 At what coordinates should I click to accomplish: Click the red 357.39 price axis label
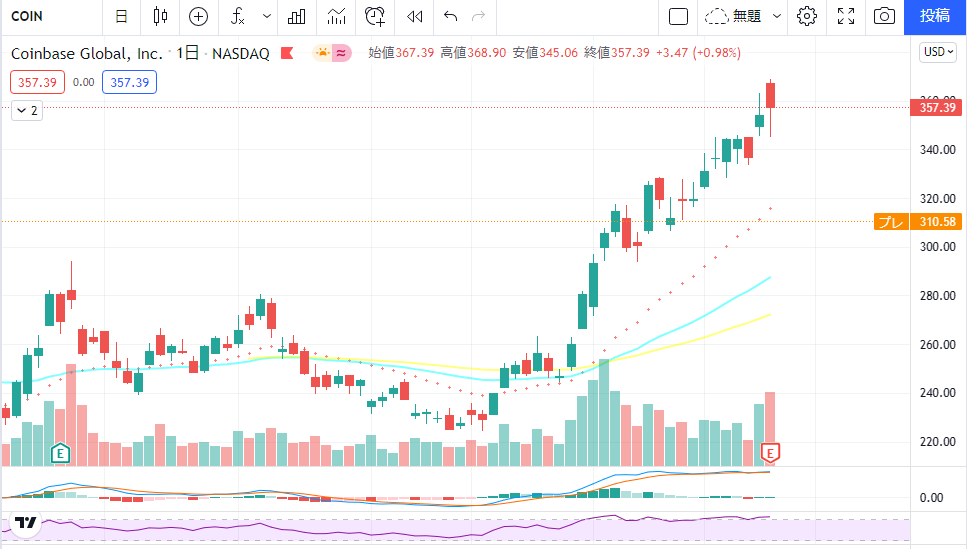pyautogui.click(x=937, y=107)
